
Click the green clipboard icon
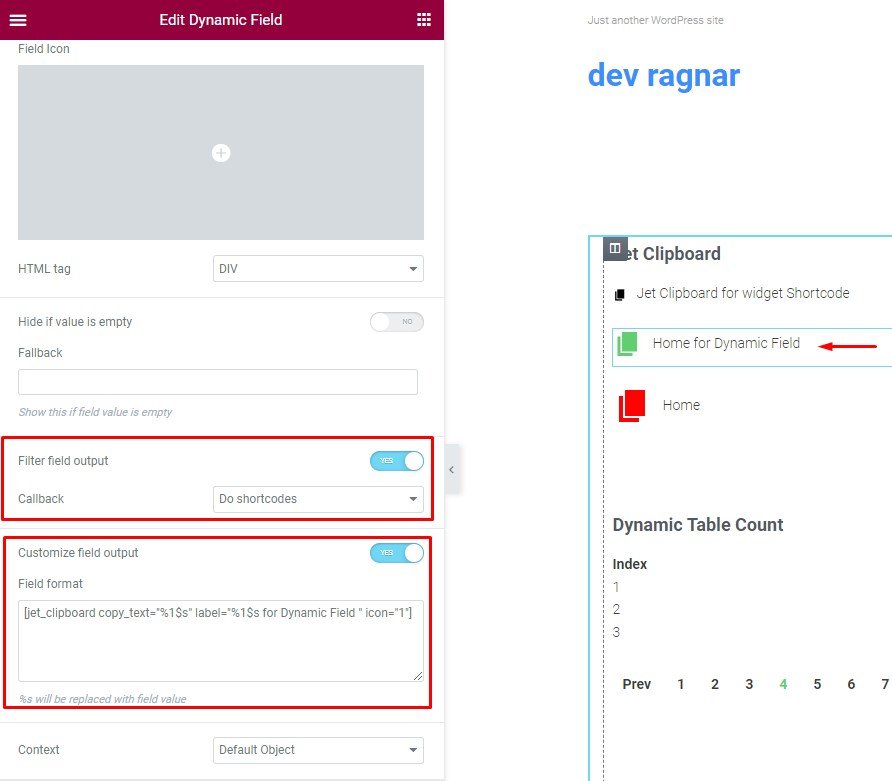pos(627,344)
